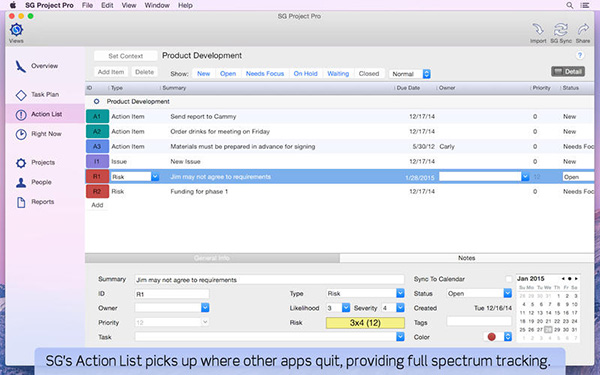Select the A2 action item badge
600x375 pixels.
click(x=97, y=131)
